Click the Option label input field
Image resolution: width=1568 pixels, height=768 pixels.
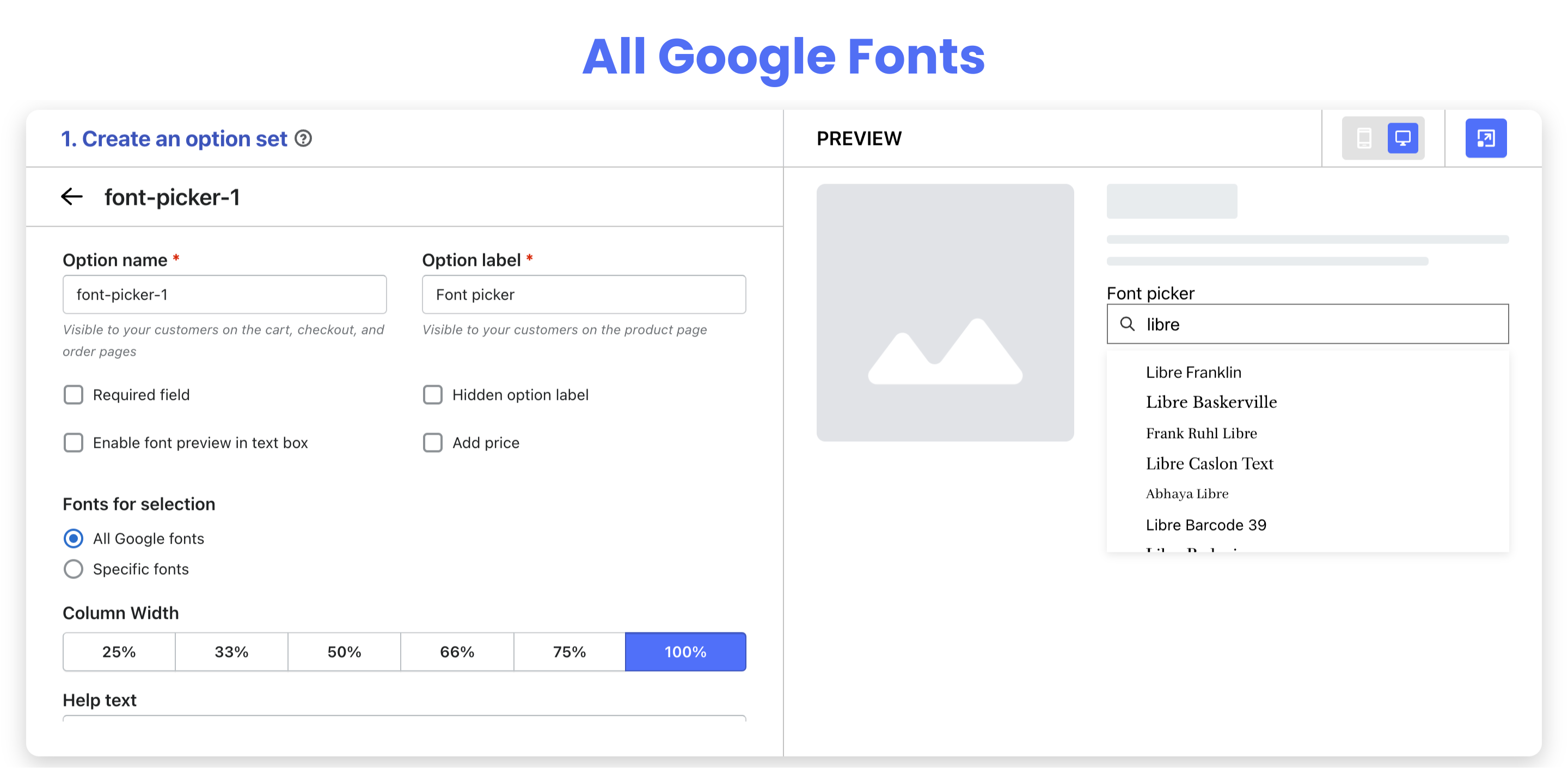tap(584, 295)
